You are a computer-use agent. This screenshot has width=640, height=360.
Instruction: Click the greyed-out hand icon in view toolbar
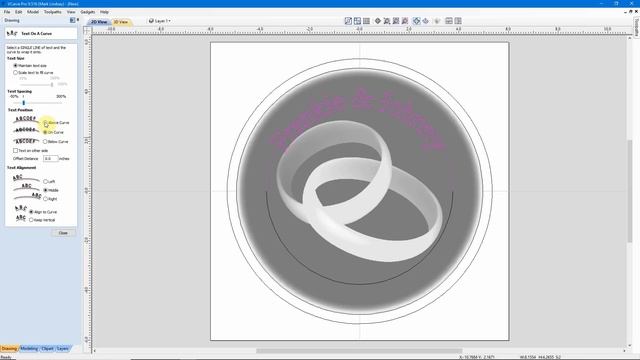[x=438, y=21]
